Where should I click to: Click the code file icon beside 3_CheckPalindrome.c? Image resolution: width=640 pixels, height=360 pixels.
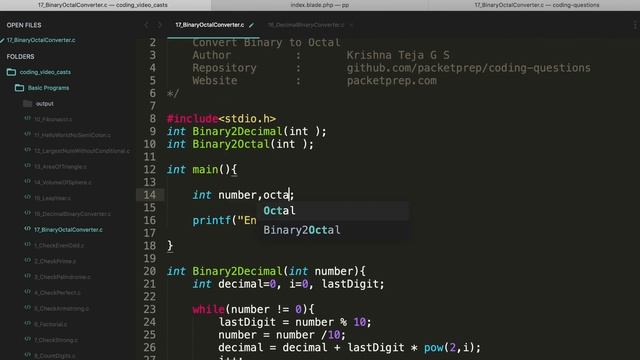[27, 276]
